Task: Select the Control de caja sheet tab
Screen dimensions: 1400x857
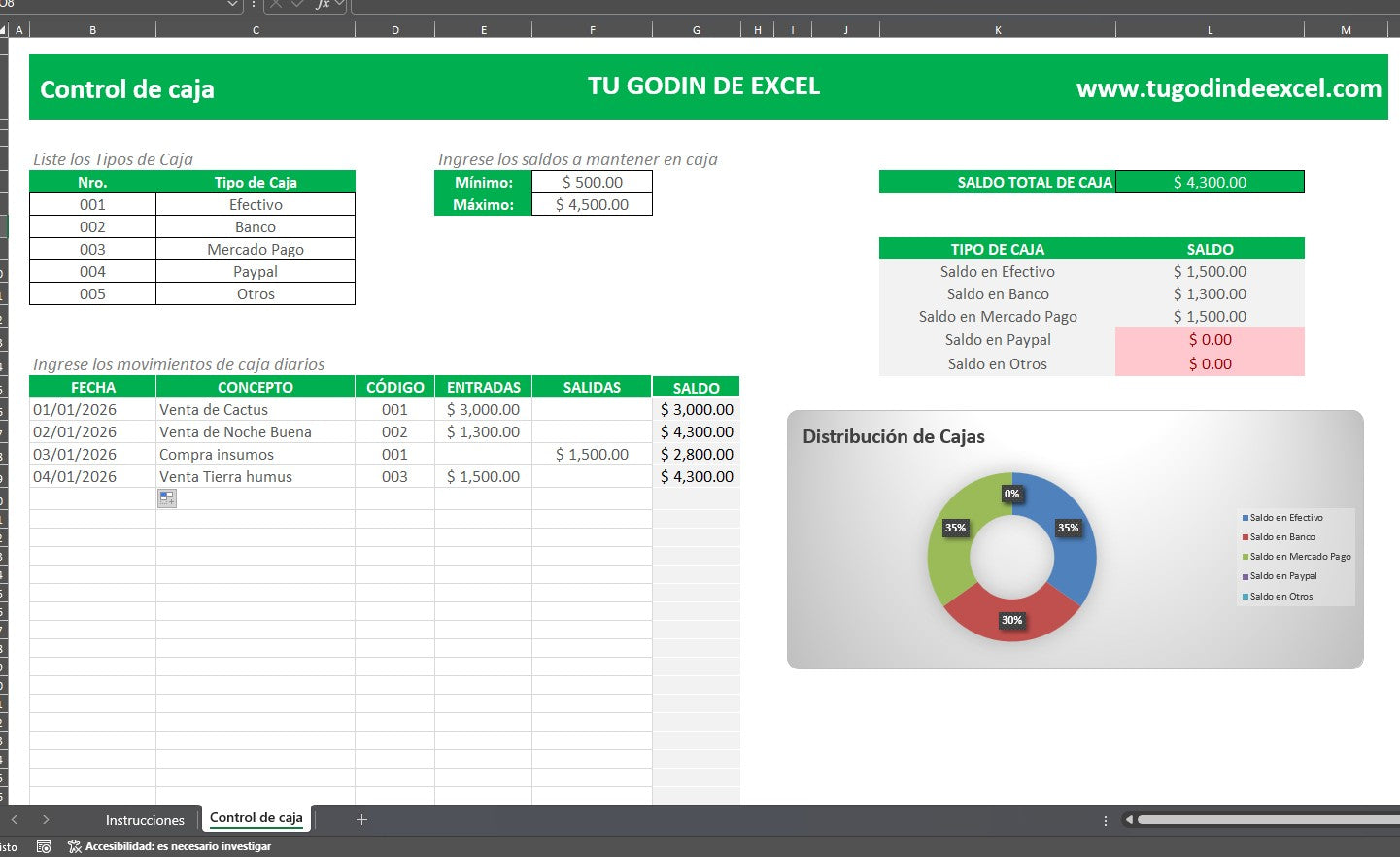Action: [x=256, y=819]
